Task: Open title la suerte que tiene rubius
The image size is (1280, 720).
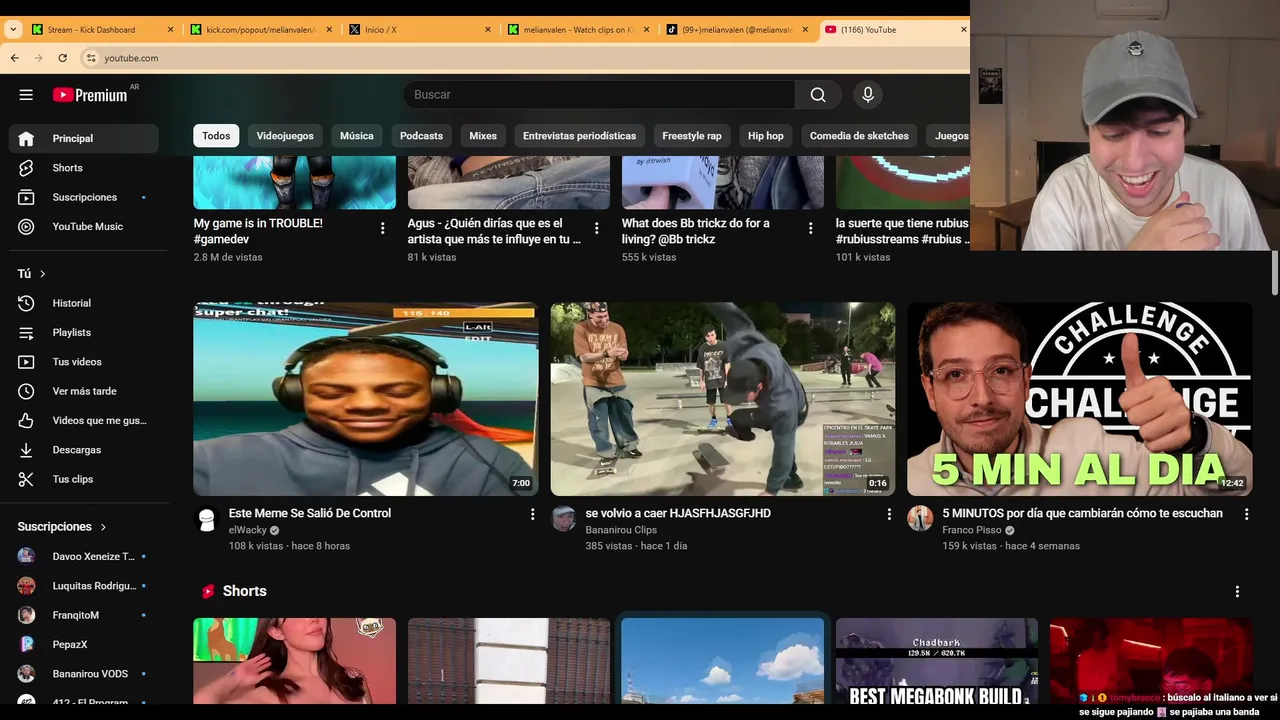Action: 902,231
